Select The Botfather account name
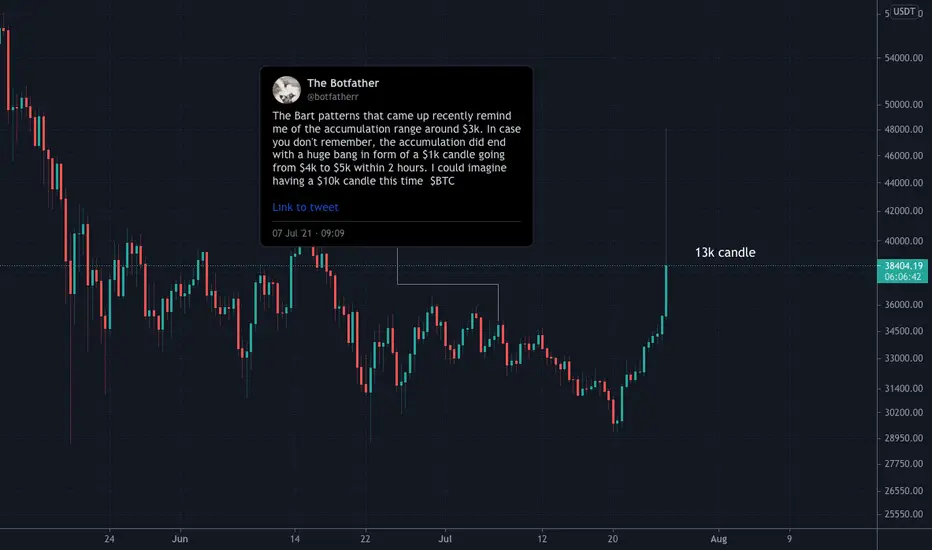The height and width of the screenshot is (550, 932). [342, 83]
